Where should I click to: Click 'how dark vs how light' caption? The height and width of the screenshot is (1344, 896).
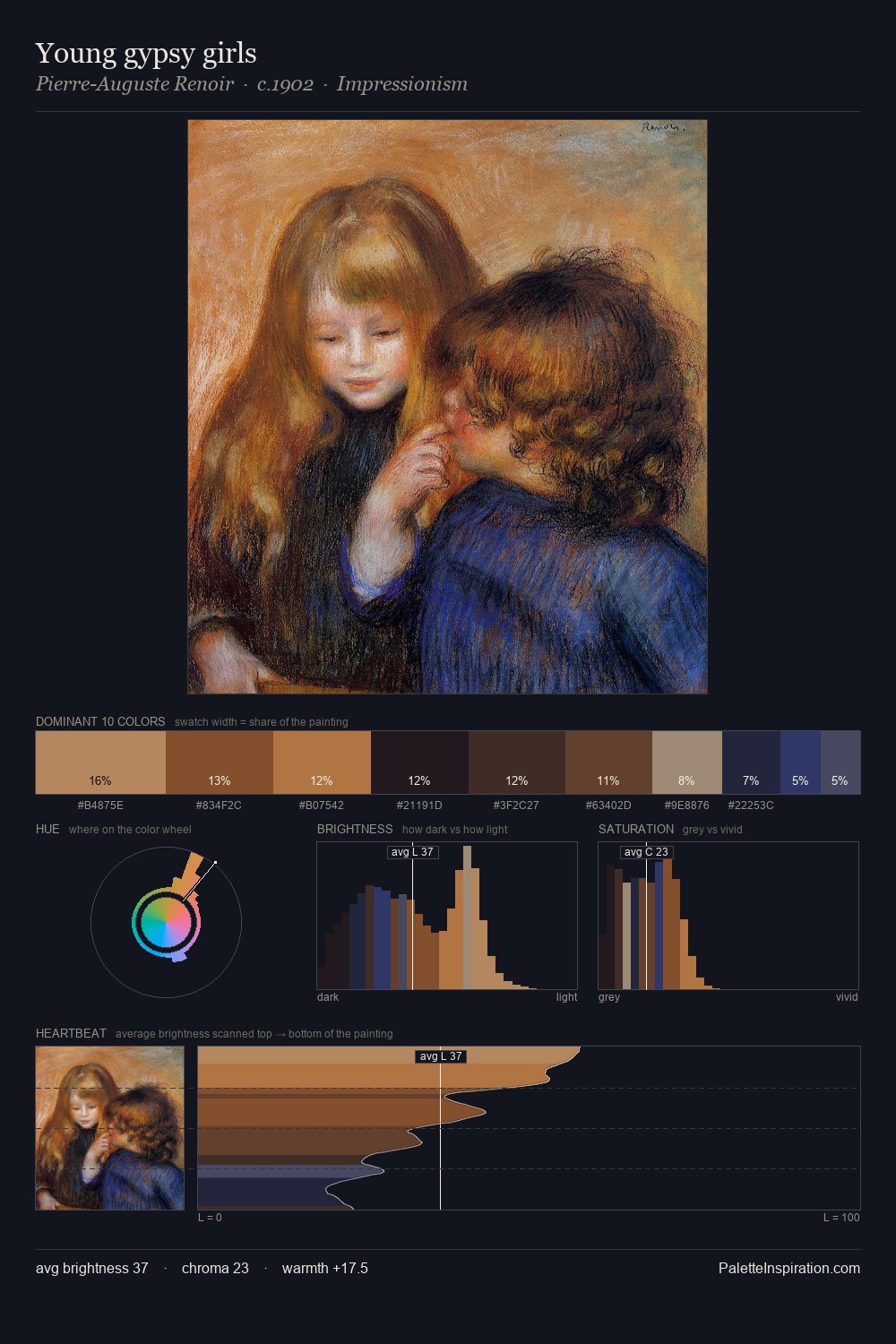coord(454,830)
